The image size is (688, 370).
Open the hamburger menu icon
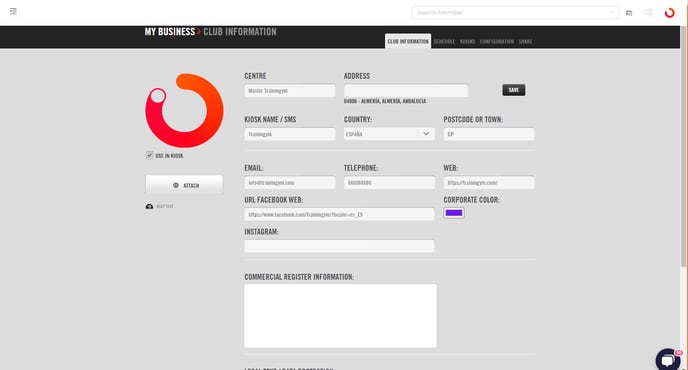pyautogui.click(x=13, y=11)
